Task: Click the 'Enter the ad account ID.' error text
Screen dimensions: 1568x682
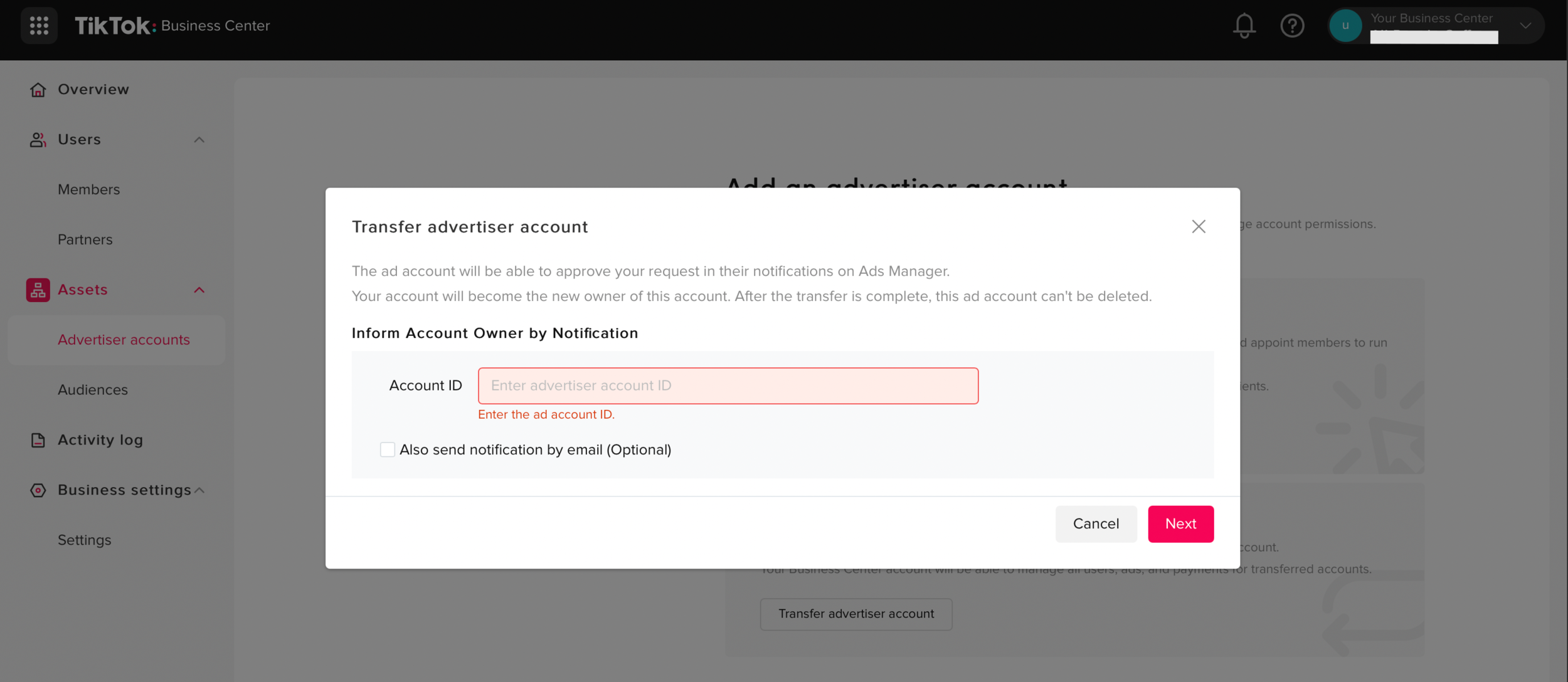Action: click(546, 414)
